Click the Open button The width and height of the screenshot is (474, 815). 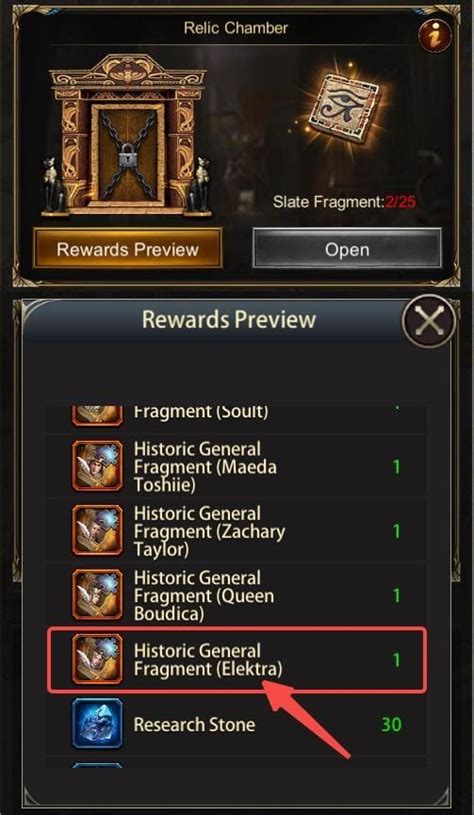(x=347, y=249)
